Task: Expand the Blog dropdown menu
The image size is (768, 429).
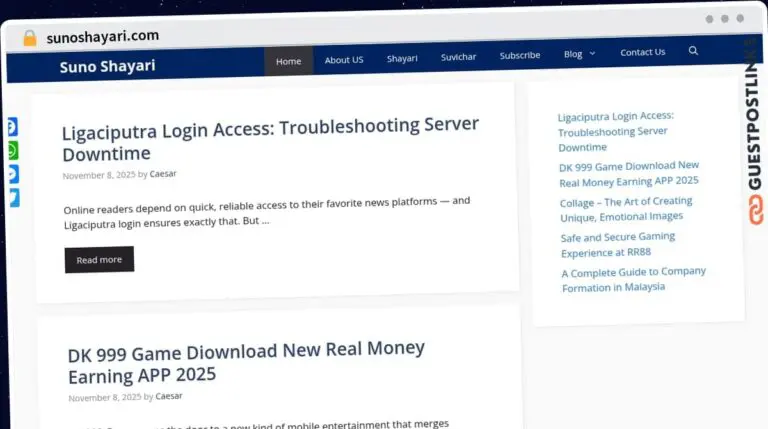Action: (x=579, y=54)
